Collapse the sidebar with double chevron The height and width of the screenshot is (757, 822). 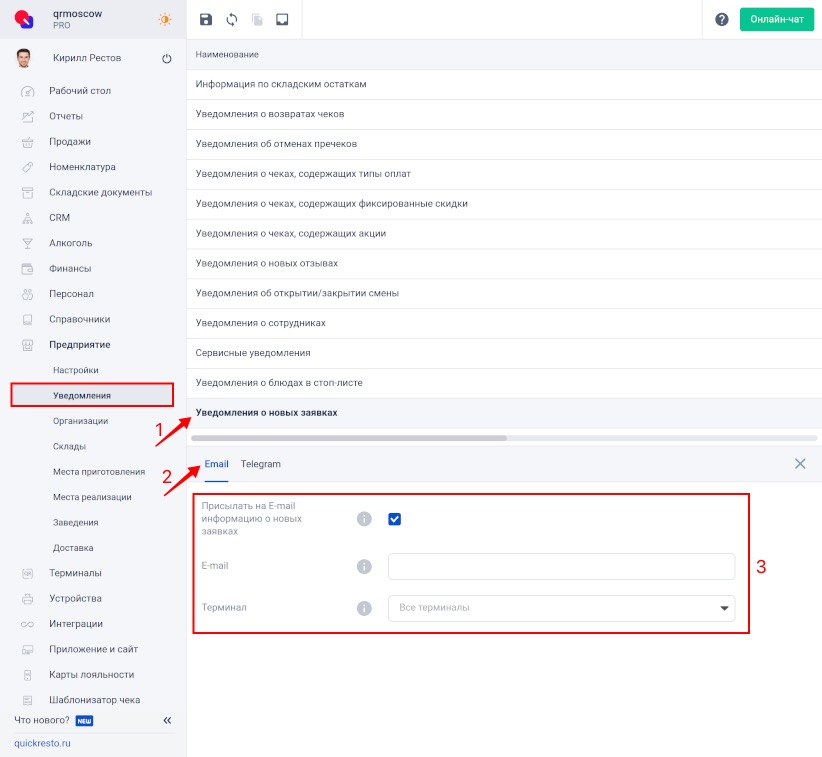167,720
